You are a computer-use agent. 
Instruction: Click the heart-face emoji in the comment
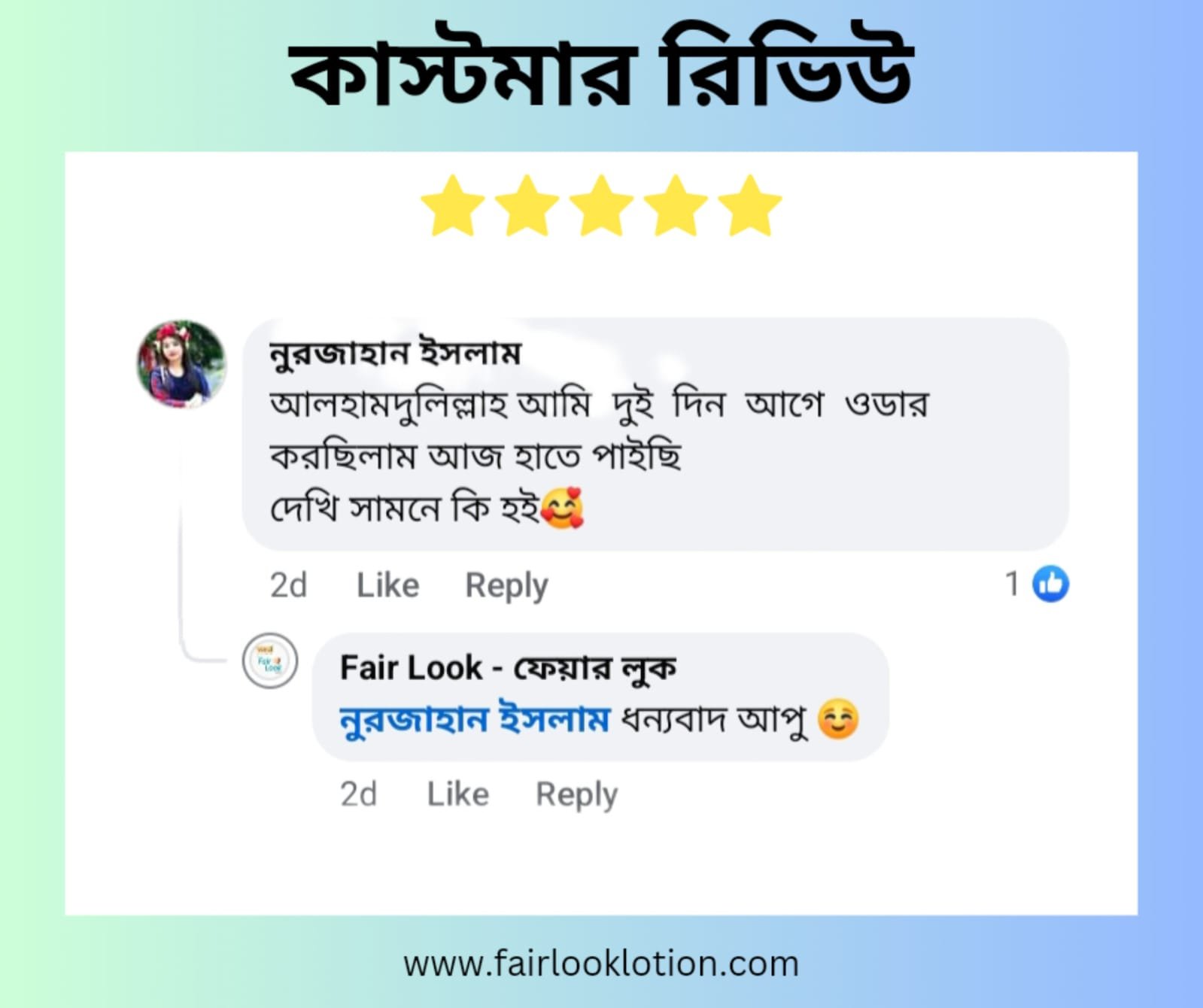coord(563,508)
